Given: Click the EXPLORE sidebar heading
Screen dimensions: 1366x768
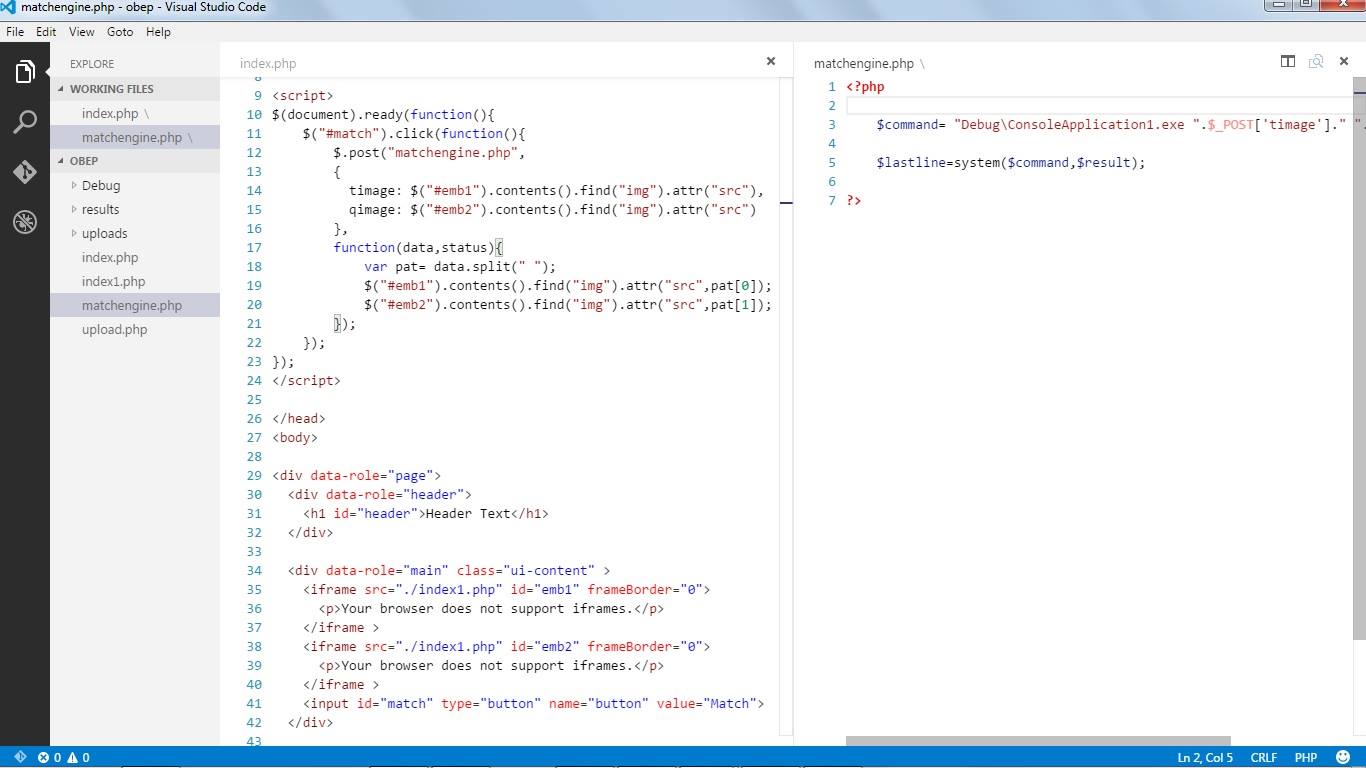Looking at the screenshot, I should click(92, 63).
